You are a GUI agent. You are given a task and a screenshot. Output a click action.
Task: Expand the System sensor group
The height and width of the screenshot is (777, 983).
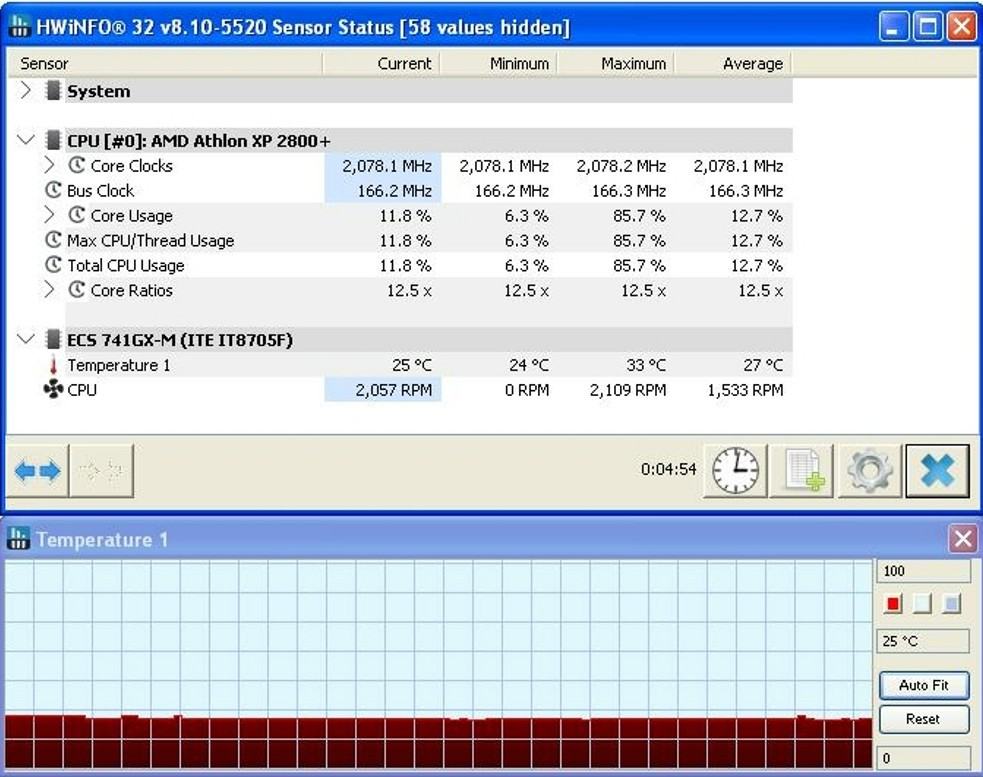point(25,90)
